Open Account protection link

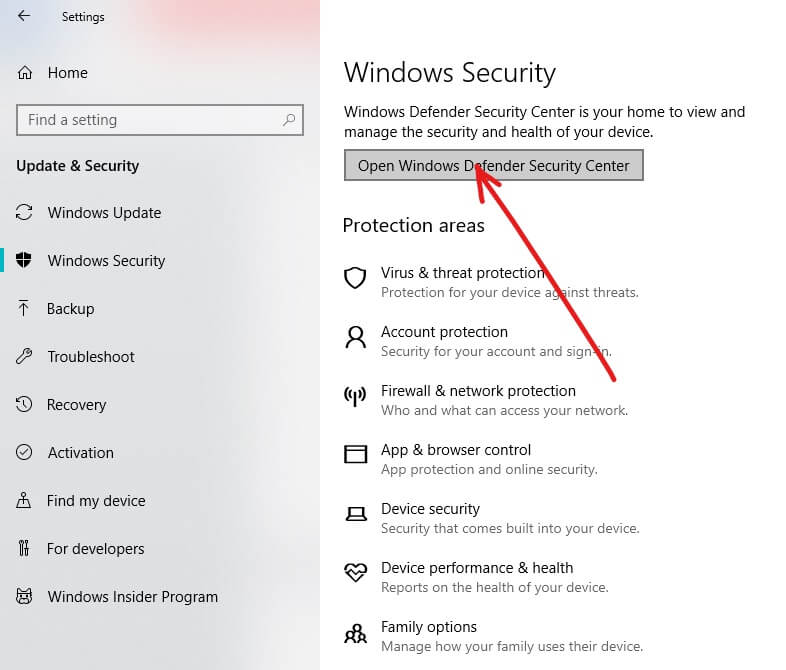tap(444, 332)
